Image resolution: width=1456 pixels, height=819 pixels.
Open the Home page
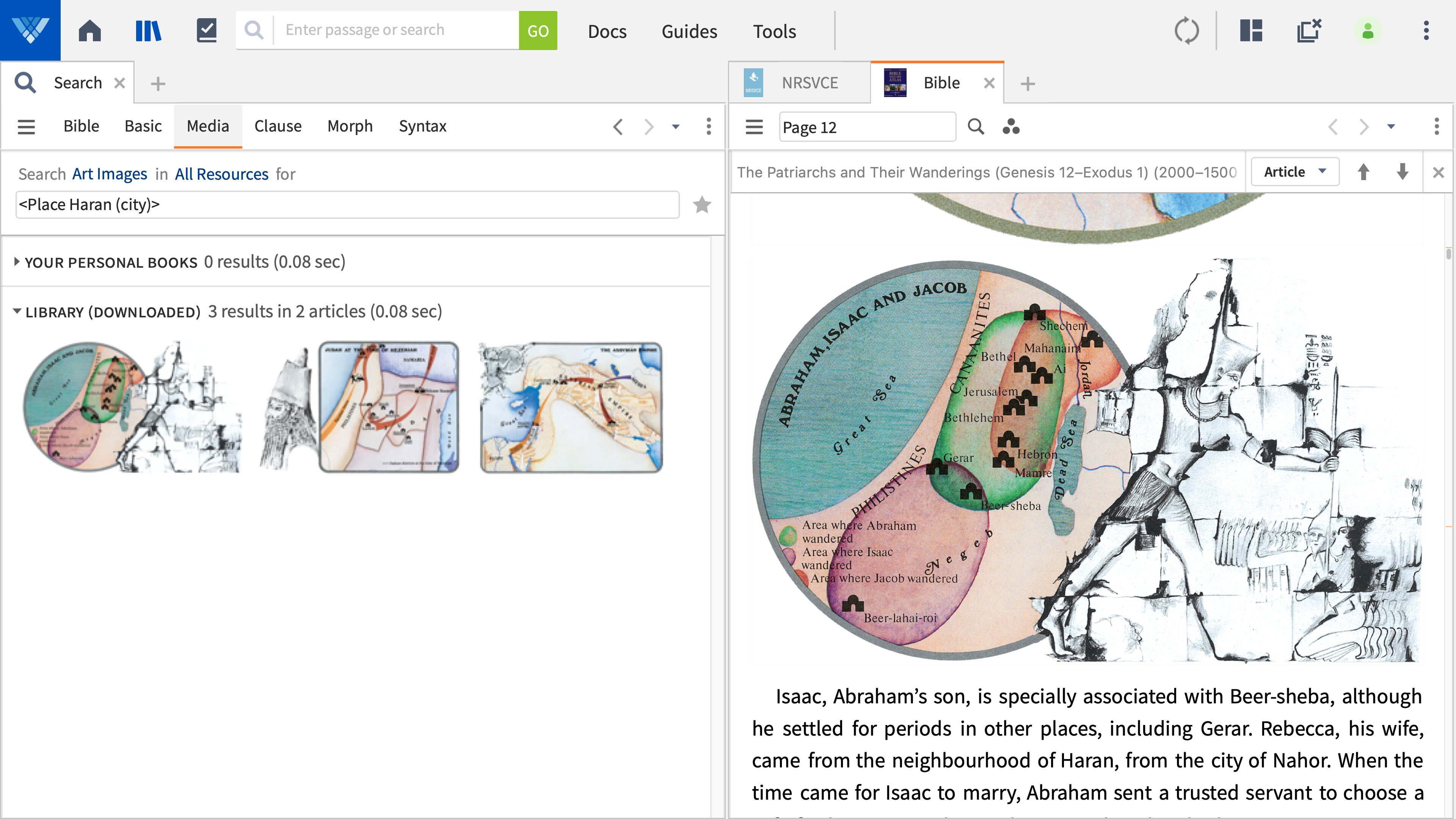click(x=89, y=30)
